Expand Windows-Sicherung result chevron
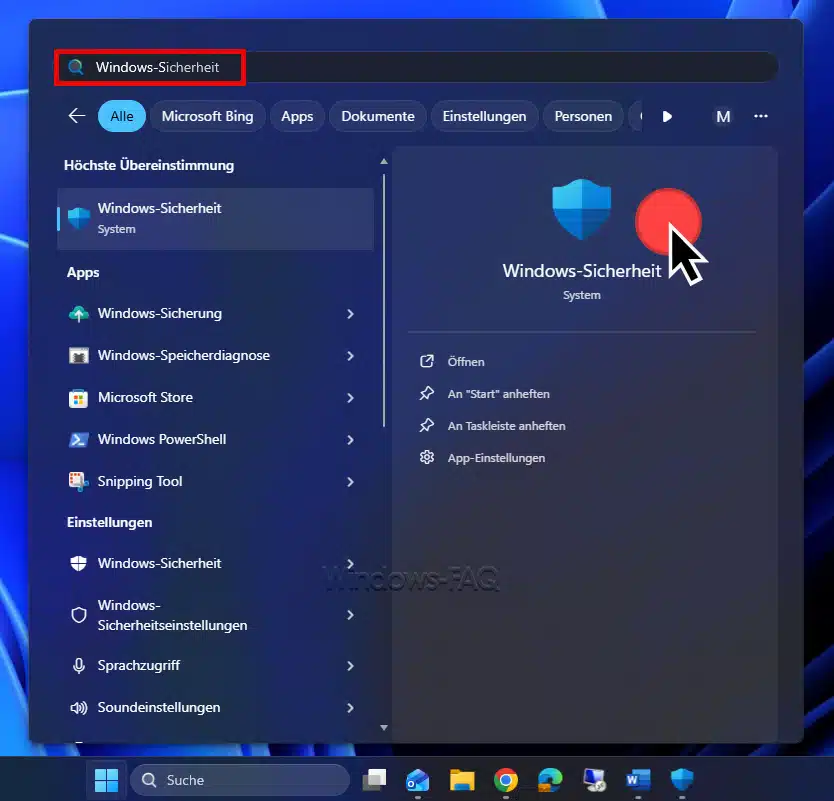Image resolution: width=834 pixels, height=801 pixels. click(350, 314)
